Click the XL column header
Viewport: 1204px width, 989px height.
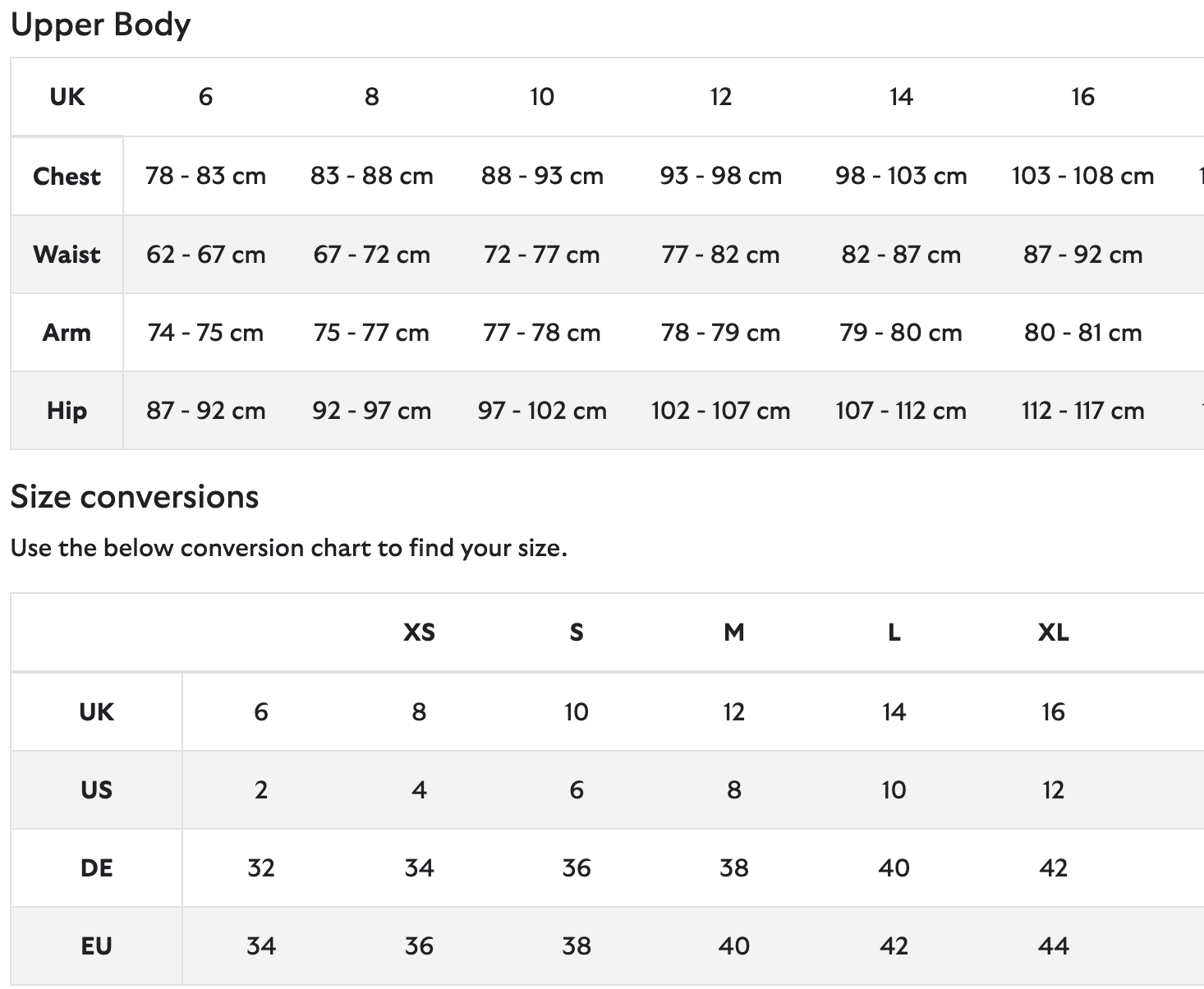pyautogui.click(x=1053, y=632)
